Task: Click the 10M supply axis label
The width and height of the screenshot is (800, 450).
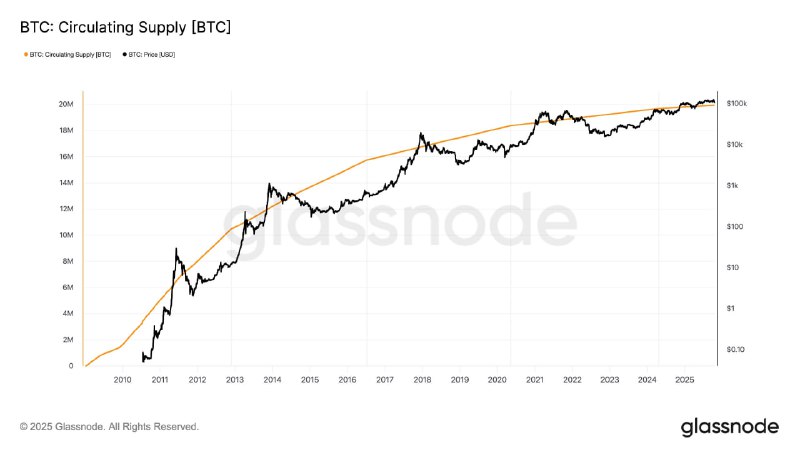Action: [x=65, y=235]
